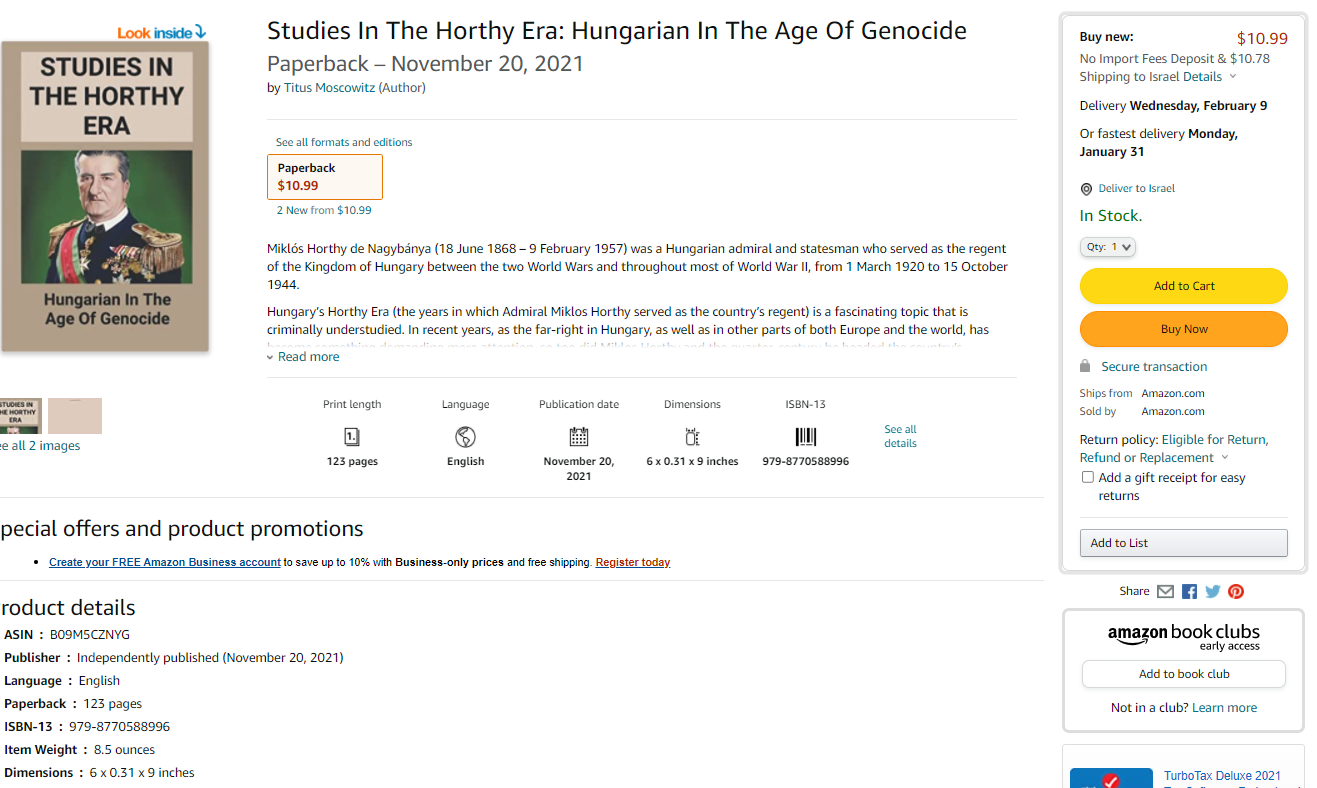Add the book to cart
Screen dimensions: 1317x788
click(x=1183, y=285)
